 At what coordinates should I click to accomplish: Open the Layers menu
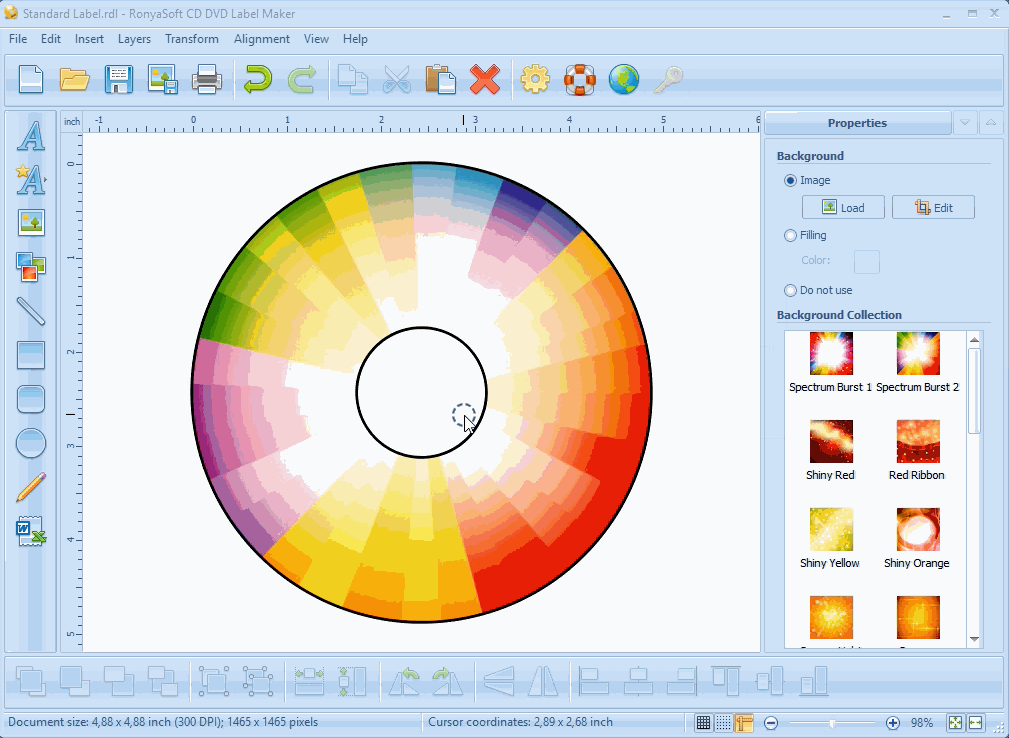134,39
